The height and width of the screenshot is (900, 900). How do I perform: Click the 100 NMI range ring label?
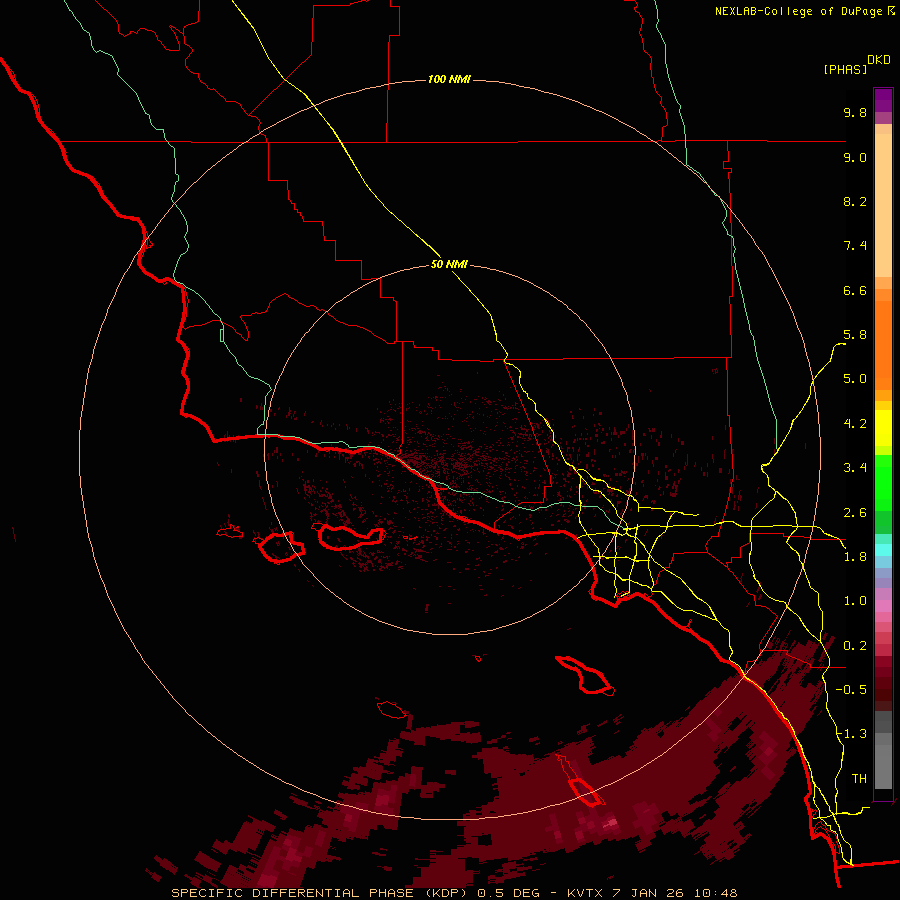pos(449,79)
